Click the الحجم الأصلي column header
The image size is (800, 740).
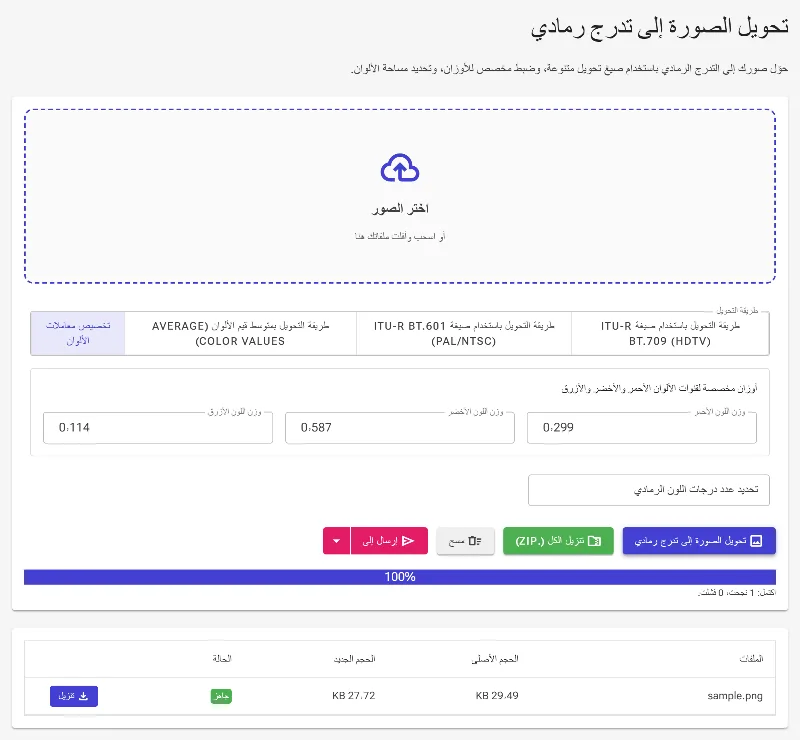tap(495, 659)
